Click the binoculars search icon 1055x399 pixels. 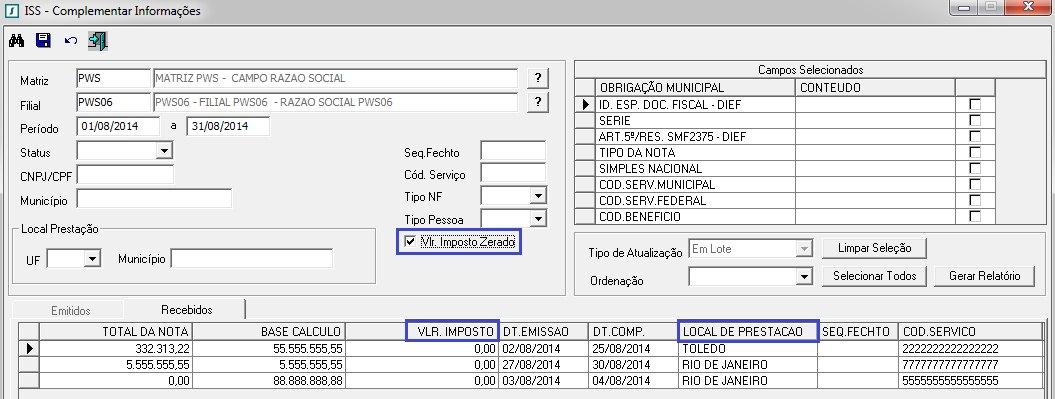(17, 41)
